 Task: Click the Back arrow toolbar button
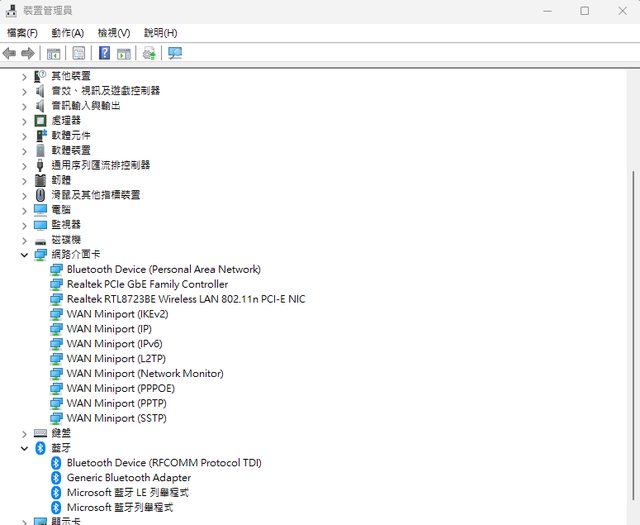(x=10, y=53)
